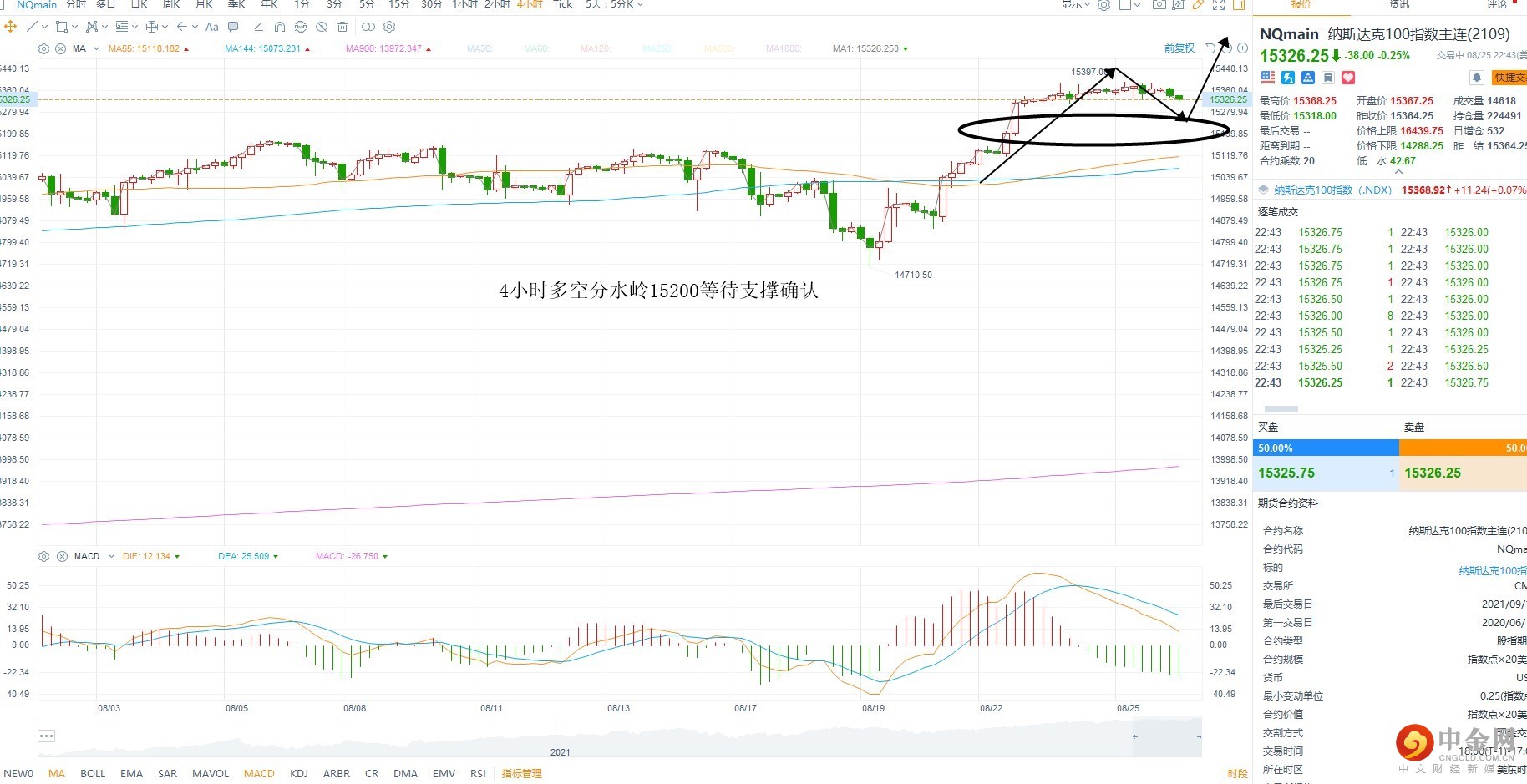Click the ellipsis button on the timeline navigator
The image size is (1527, 784).
point(47,736)
